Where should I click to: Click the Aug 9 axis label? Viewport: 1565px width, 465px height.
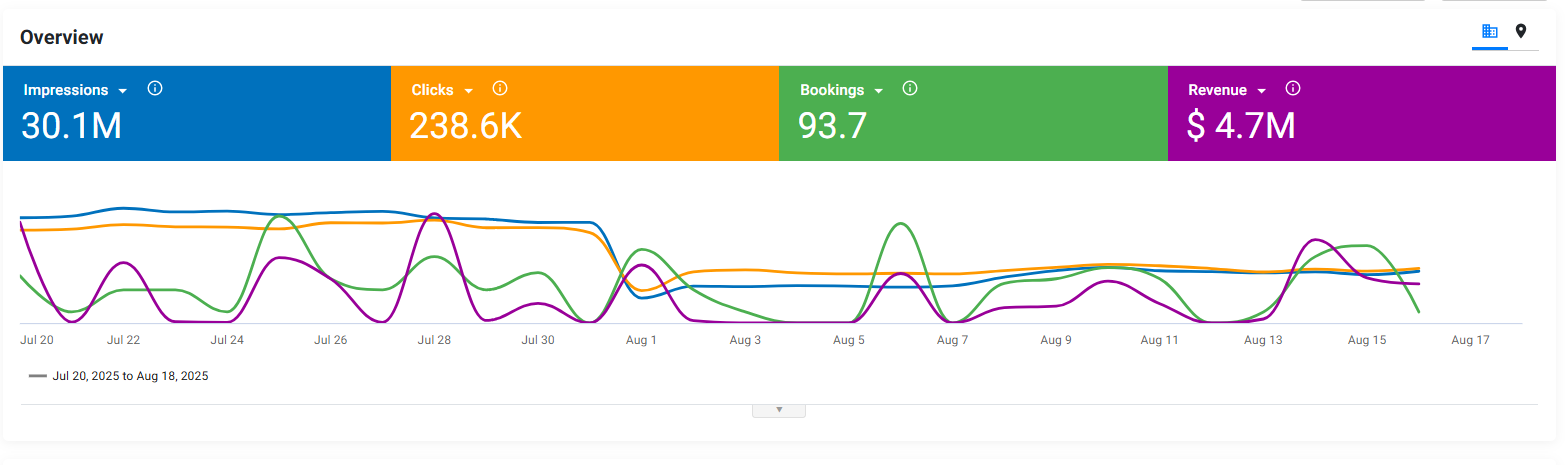(1056, 340)
